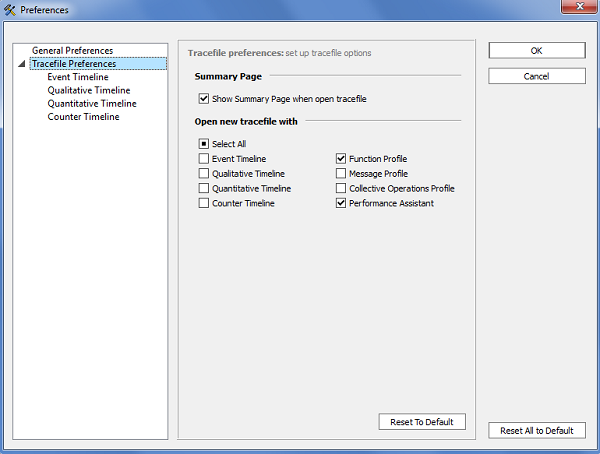Disable the Function Profile checkbox
This screenshot has height=454, width=600.
341,159
